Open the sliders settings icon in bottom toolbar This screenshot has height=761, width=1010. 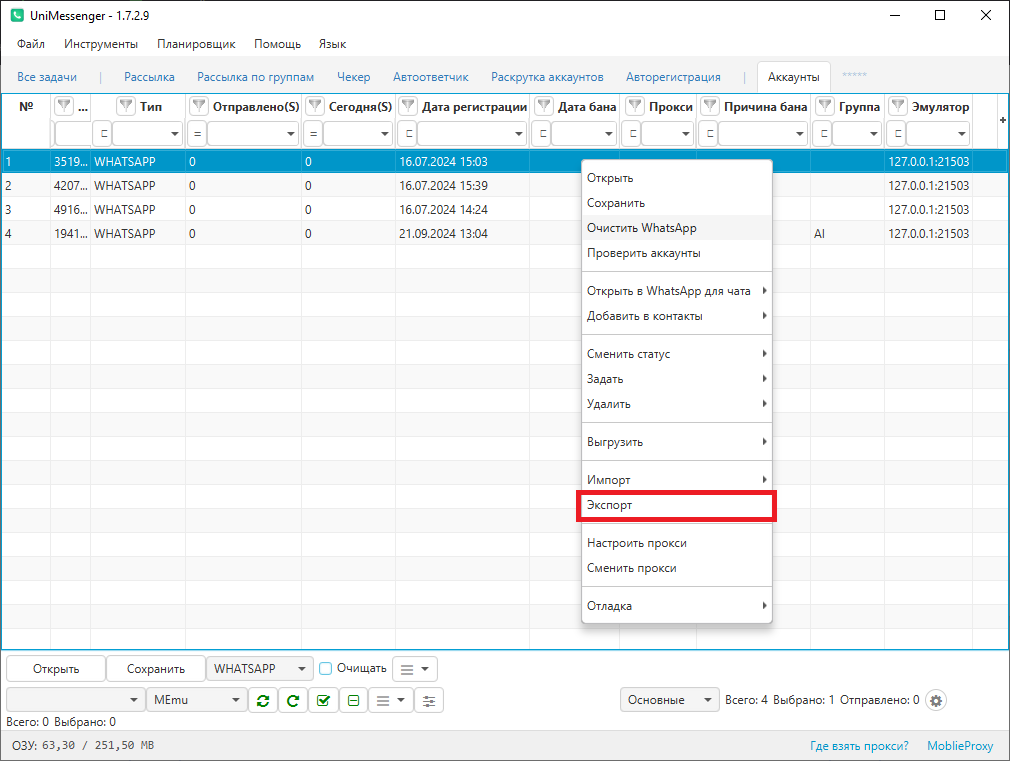tap(429, 701)
